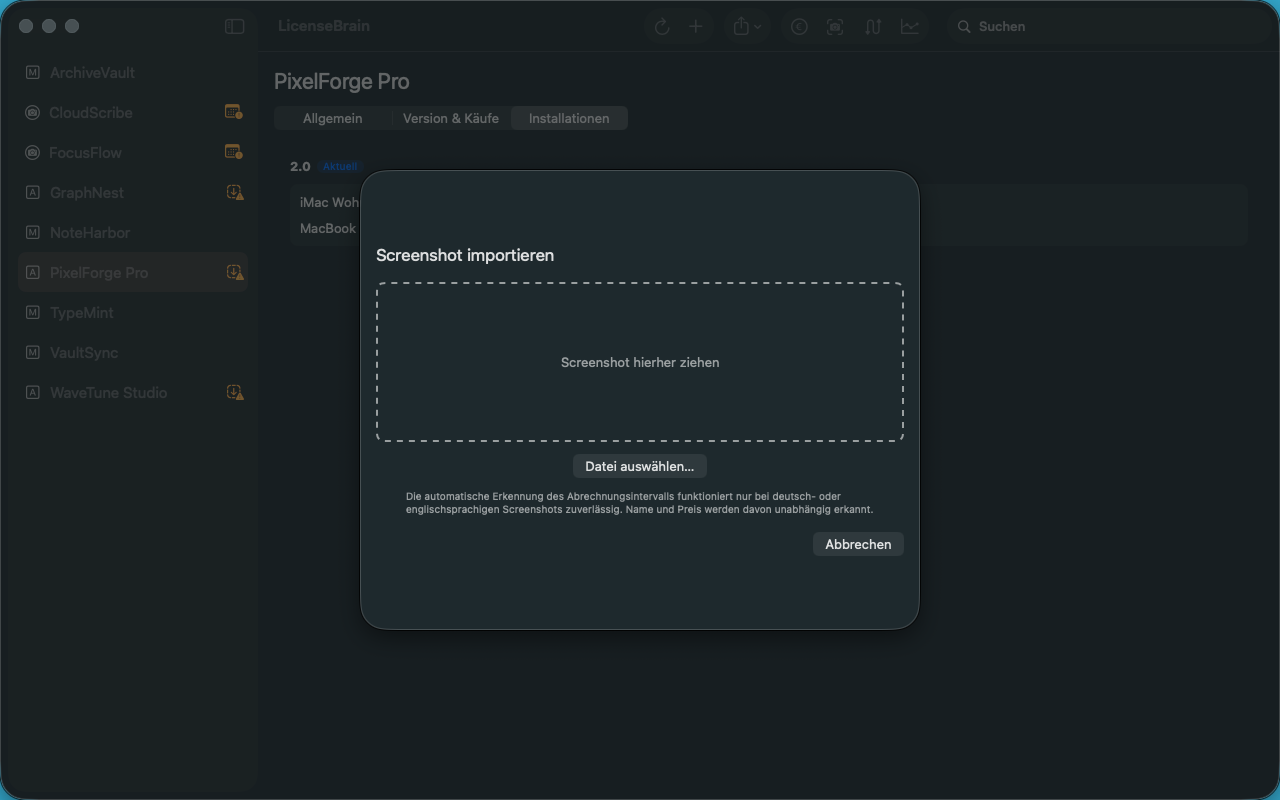This screenshot has height=800, width=1280.
Task: Select VaultSync in the sidebar
Action: coord(133,353)
